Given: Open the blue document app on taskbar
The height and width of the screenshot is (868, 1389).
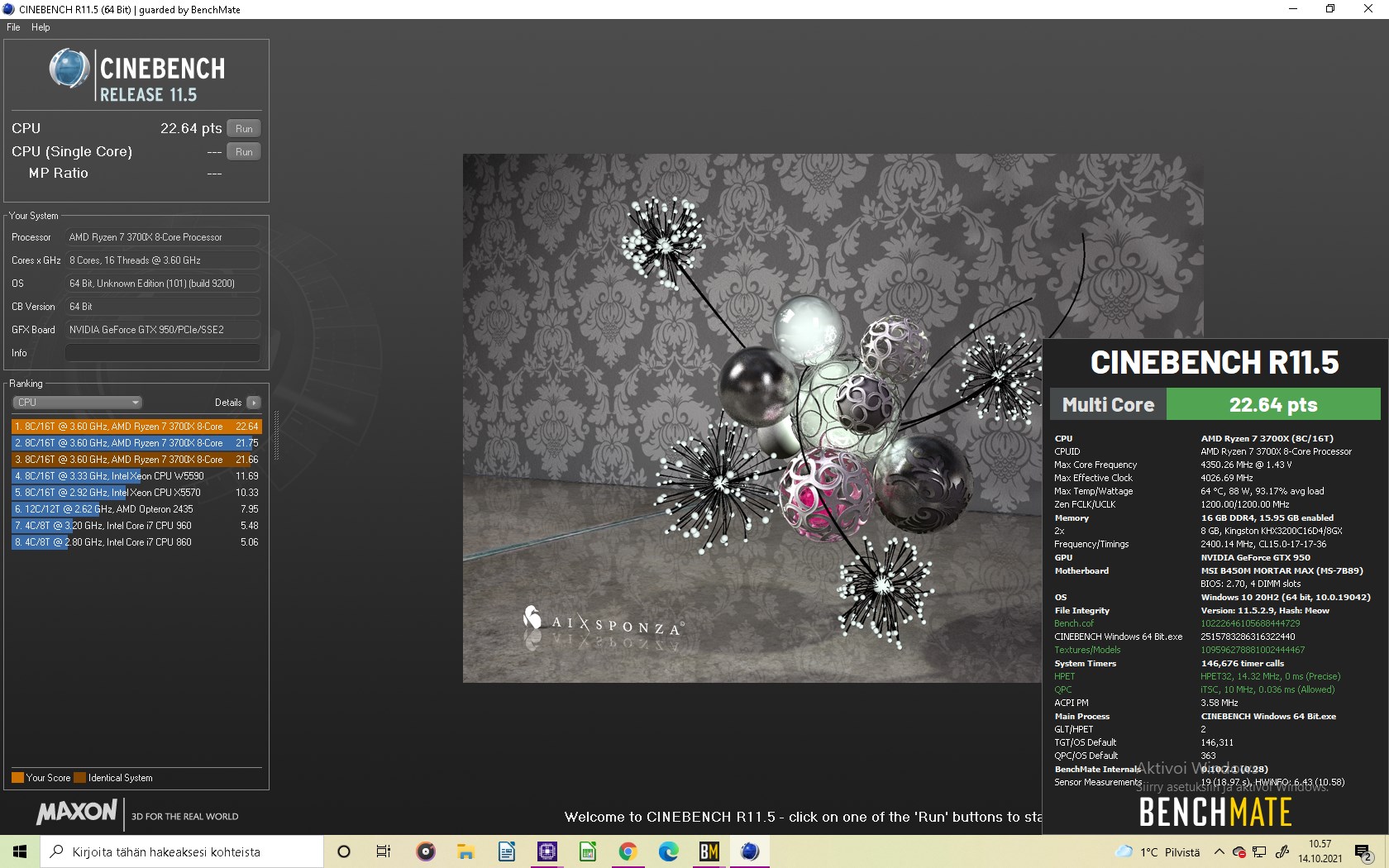Looking at the screenshot, I should point(507,851).
